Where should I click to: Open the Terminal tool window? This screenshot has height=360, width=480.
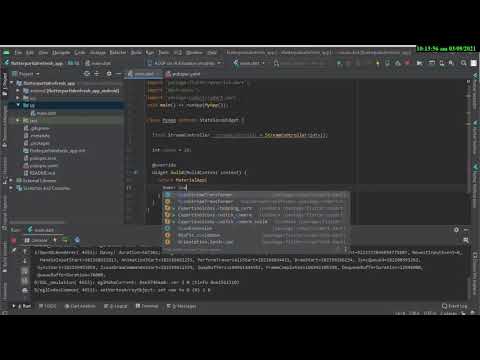pos(147,306)
